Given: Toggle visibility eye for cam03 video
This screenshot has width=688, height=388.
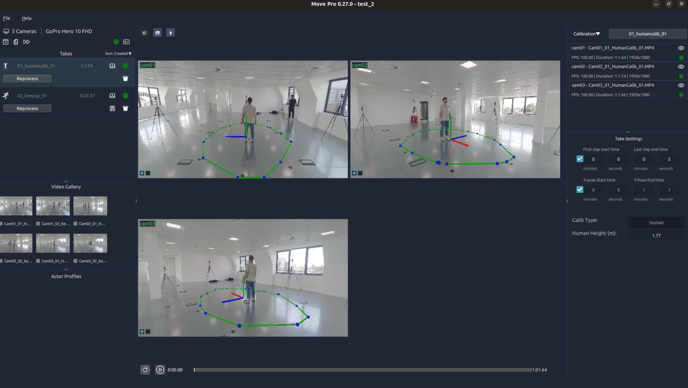Looking at the screenshot, I should click(x=681, y=85).
